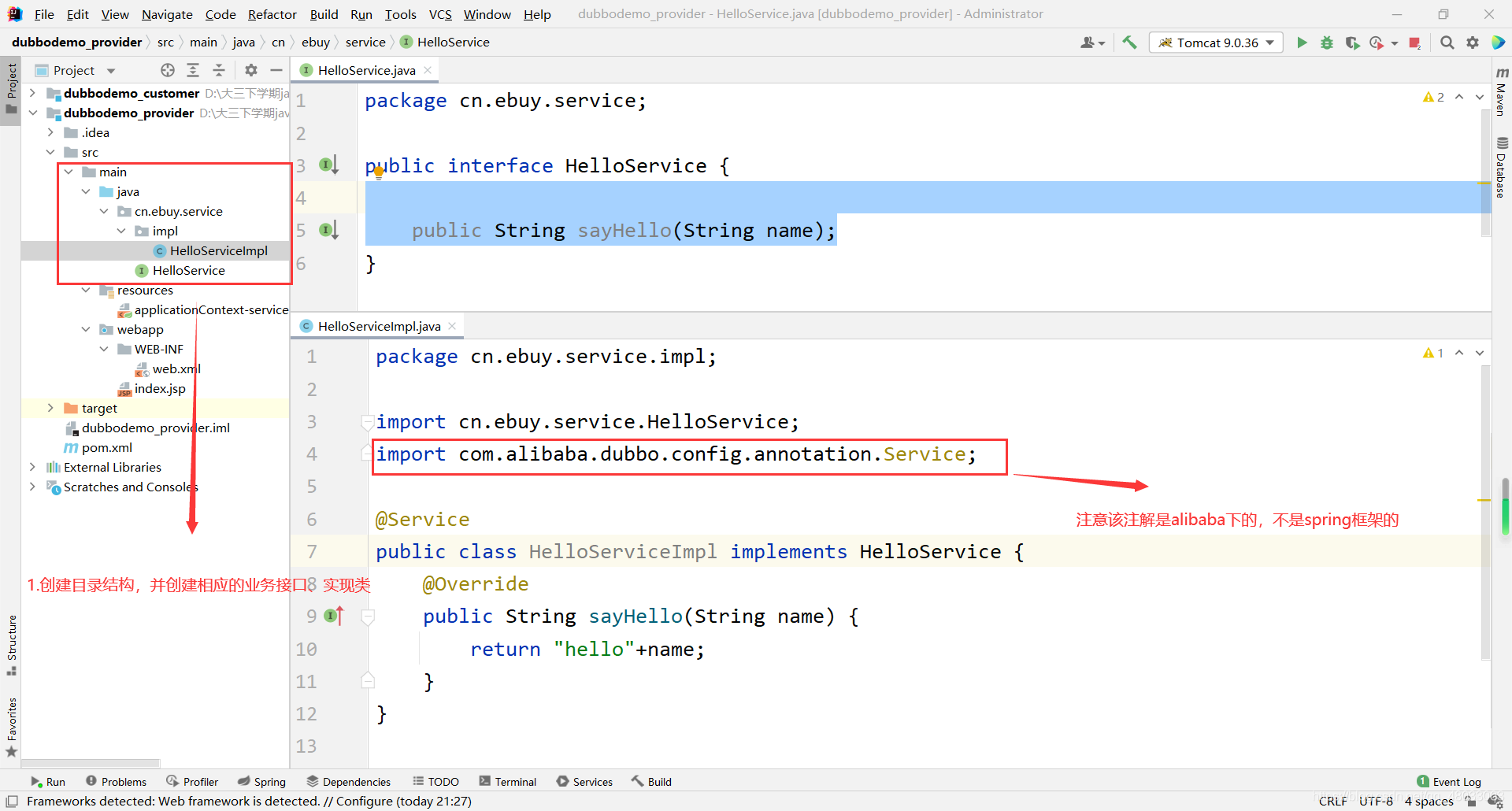
Task: Open the user account icon menu
Action: tap(1092, 43)
